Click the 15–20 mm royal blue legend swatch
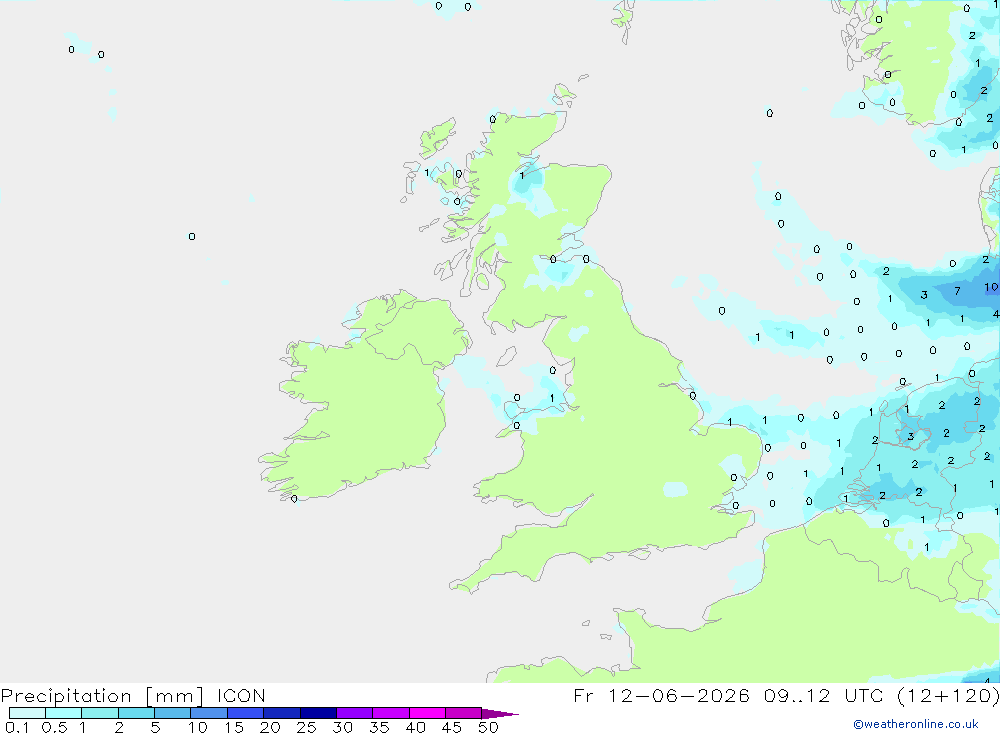 click(246, 713)
